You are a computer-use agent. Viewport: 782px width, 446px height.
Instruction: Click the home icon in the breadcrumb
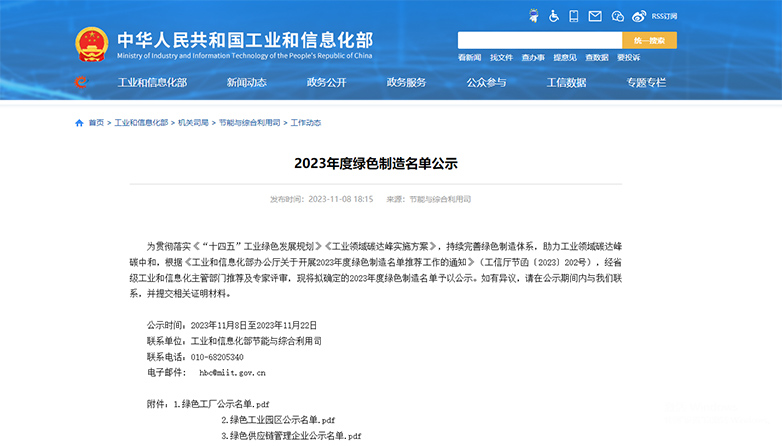(x=79, y=123)
